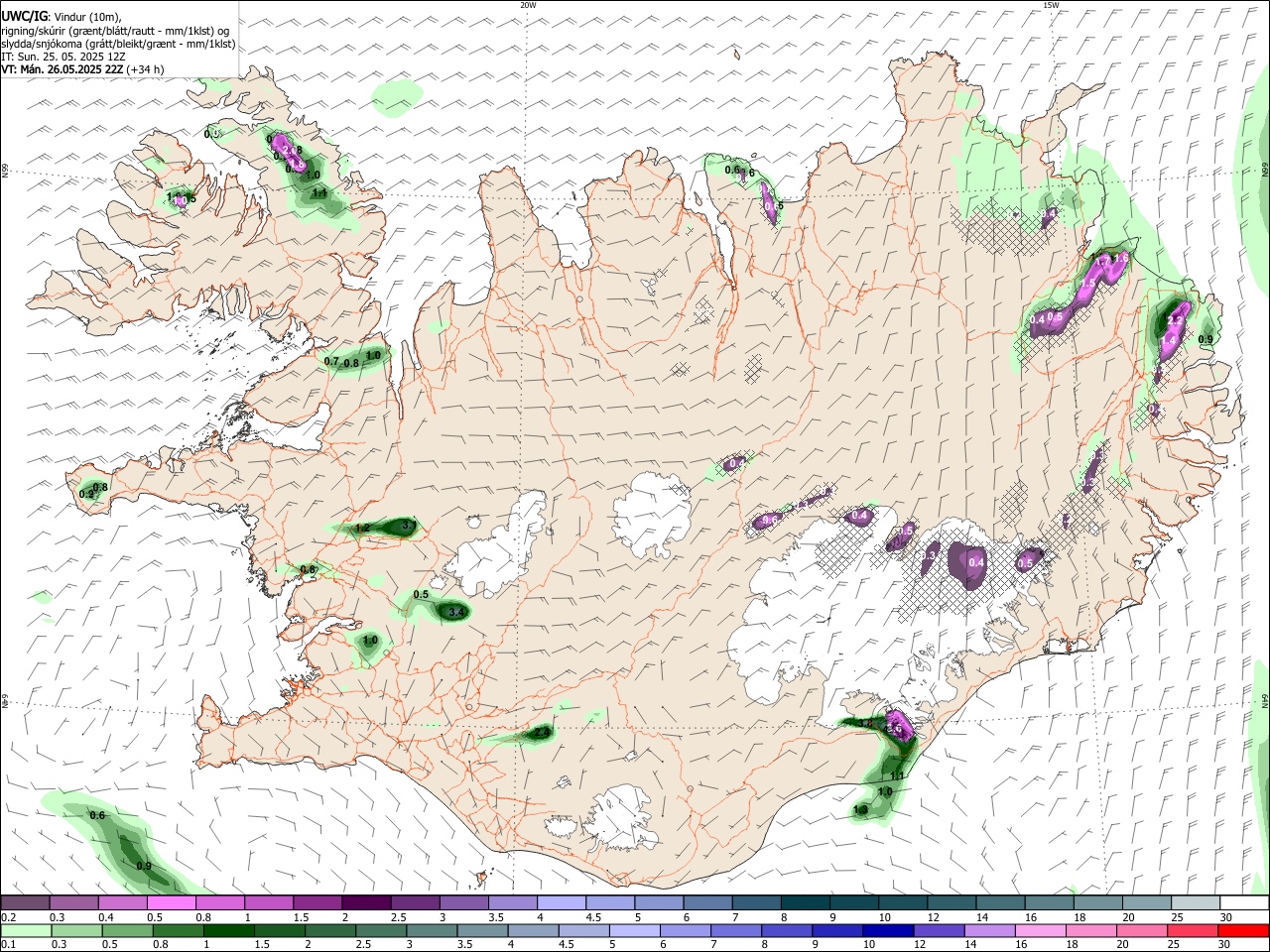Screen dimensions: 1270x952
Task: Click the 25 mm rain swatch beside red
Action: [x=1193, y=930]
